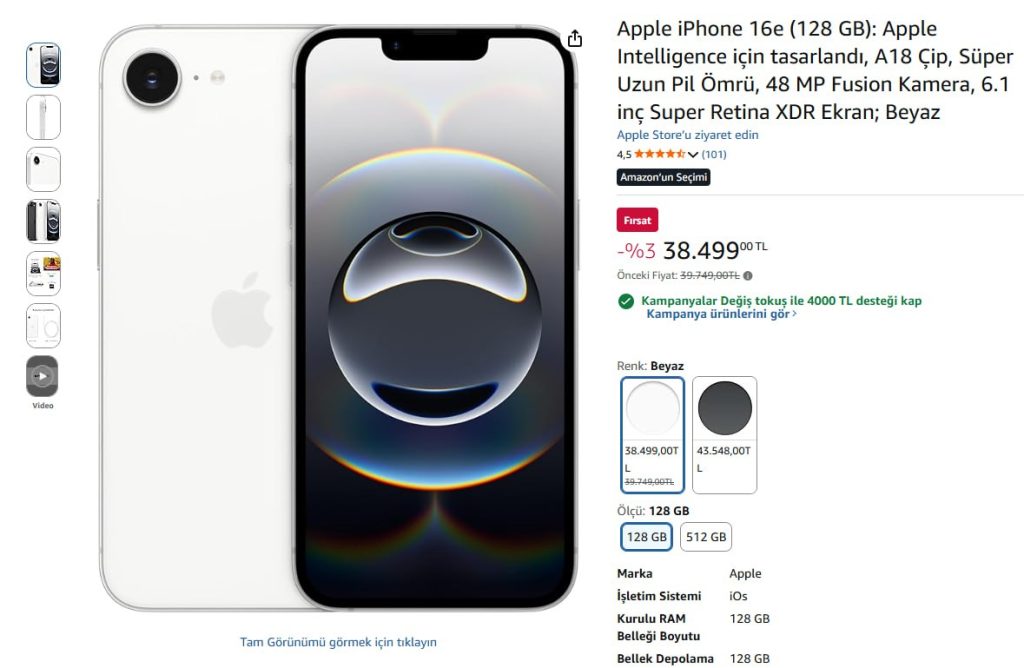1024x668 pixels.
Task: Expand star rating dropdown chevron
Action: (x=692, y=155)
